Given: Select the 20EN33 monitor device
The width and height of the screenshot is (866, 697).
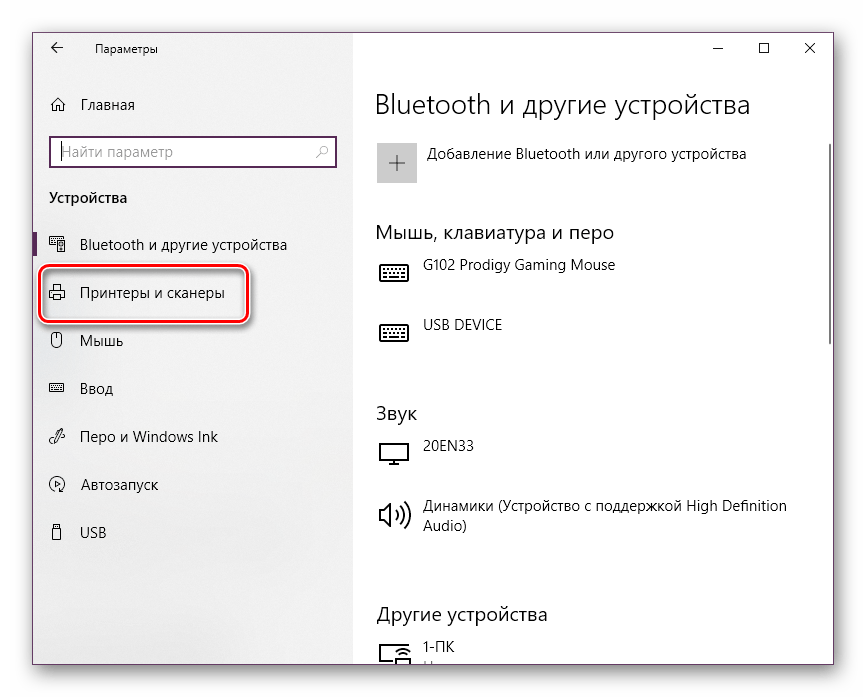Looking at the screenshot, I should tap(448, 447).
